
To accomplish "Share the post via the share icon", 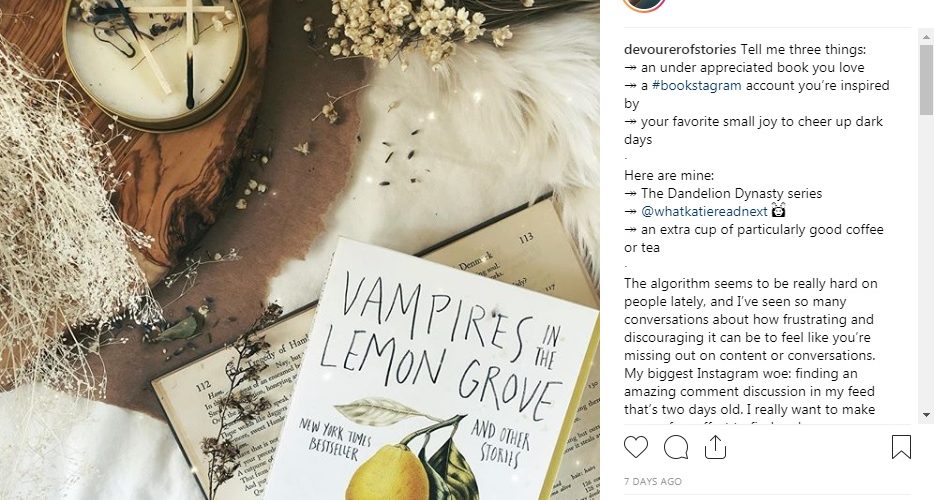I will point(715,447).
